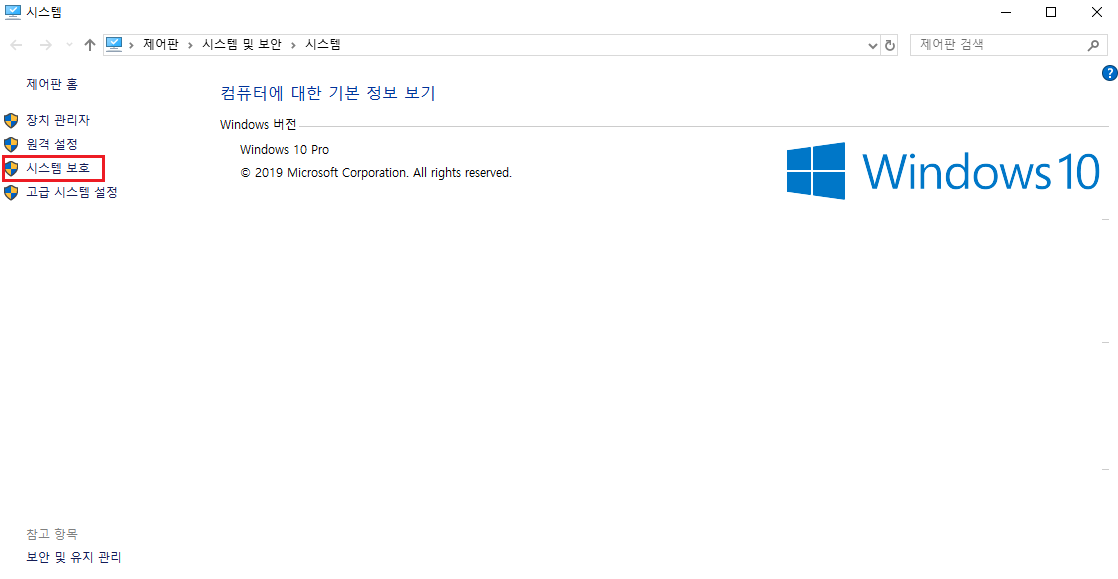Click the search magnifier icon
Viewport: 1118px width, 579px height.
point(1092,45)
